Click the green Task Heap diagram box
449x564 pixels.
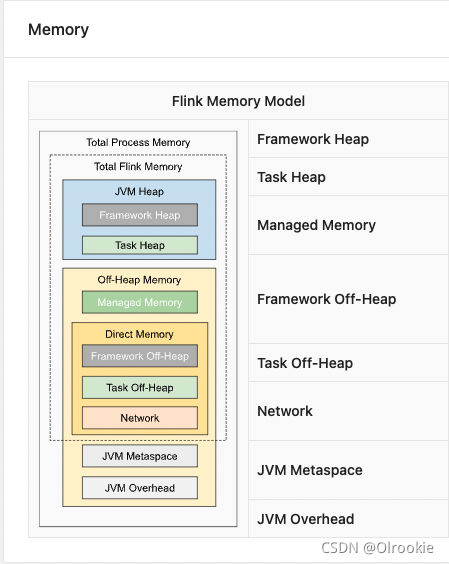[x=140, y=245]
